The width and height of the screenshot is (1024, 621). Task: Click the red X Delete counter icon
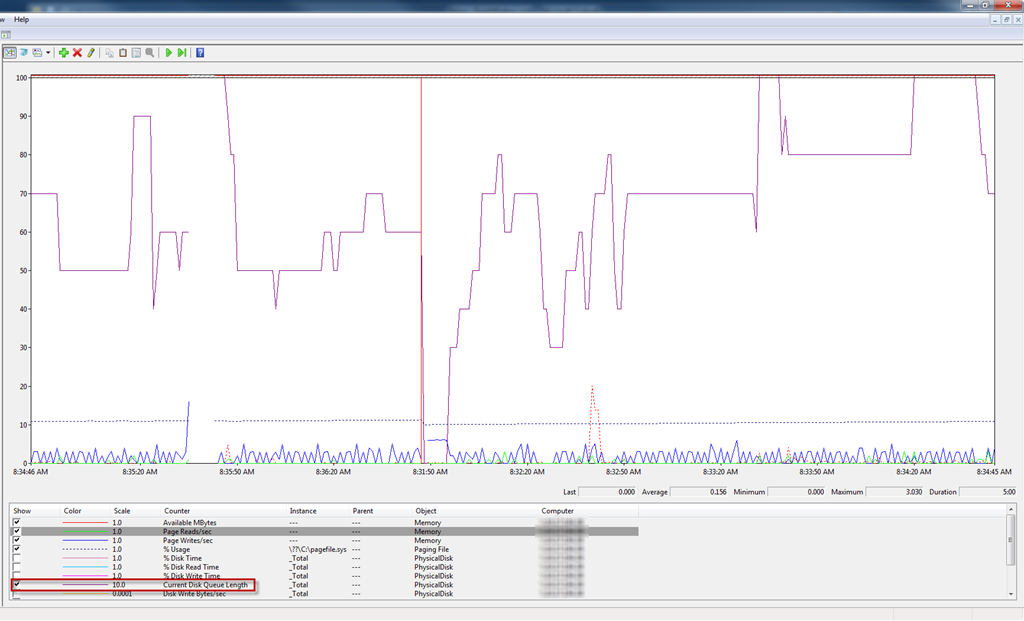tap(77, 52)
